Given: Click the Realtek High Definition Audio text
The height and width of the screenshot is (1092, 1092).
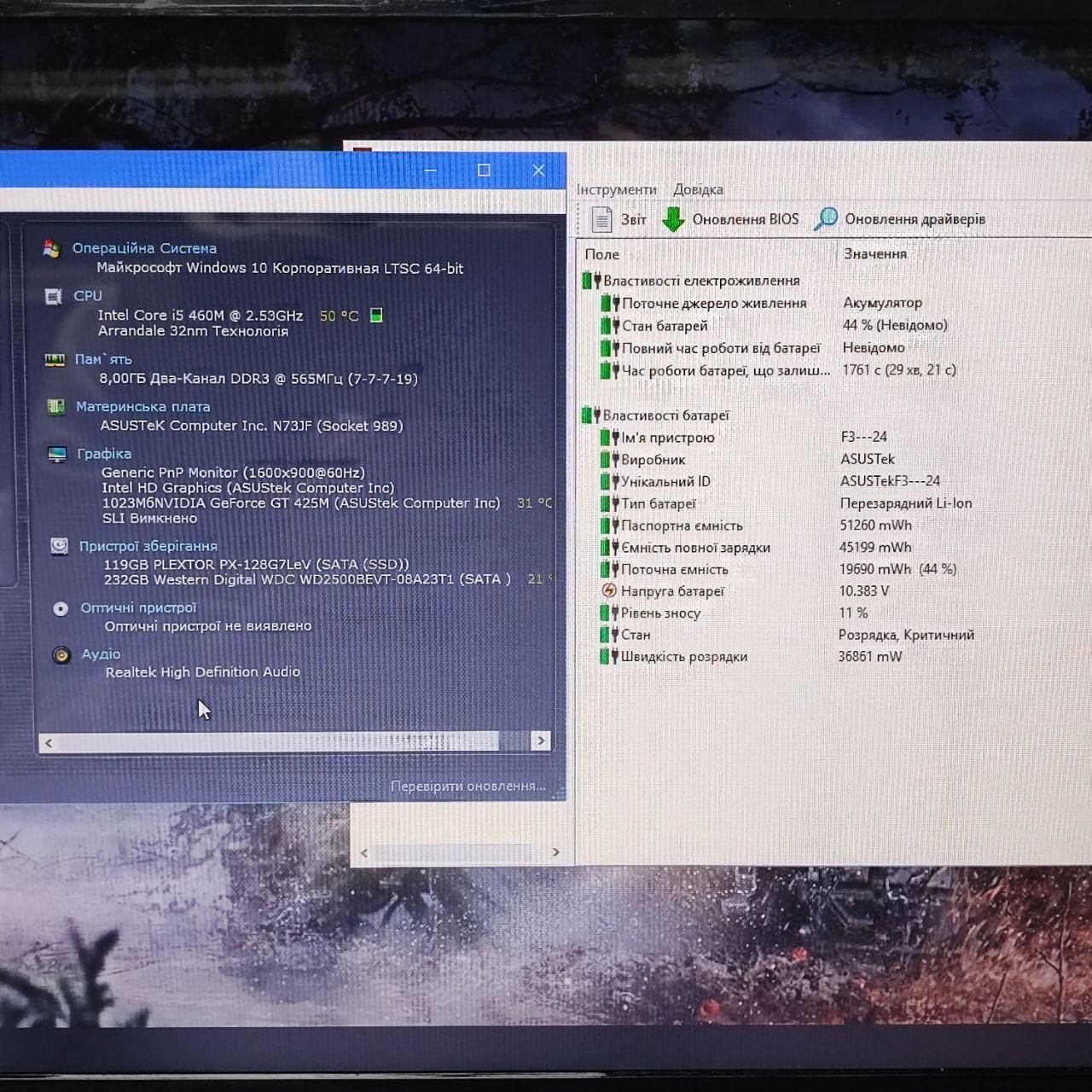Looking at the screenshot, I should [x=203, y=672].
